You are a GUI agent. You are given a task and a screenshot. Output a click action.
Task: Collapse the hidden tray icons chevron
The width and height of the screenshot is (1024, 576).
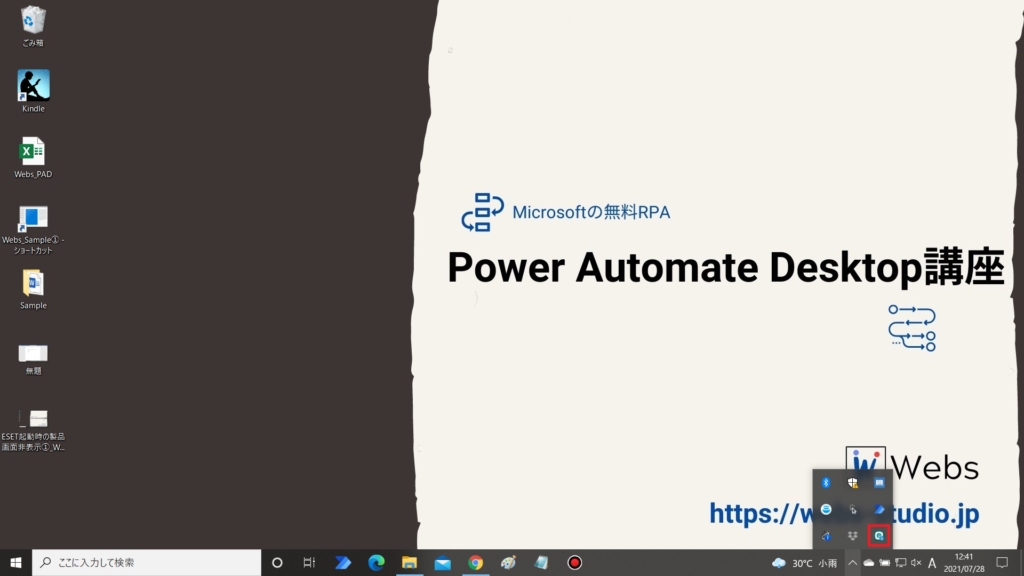point(852,563)
